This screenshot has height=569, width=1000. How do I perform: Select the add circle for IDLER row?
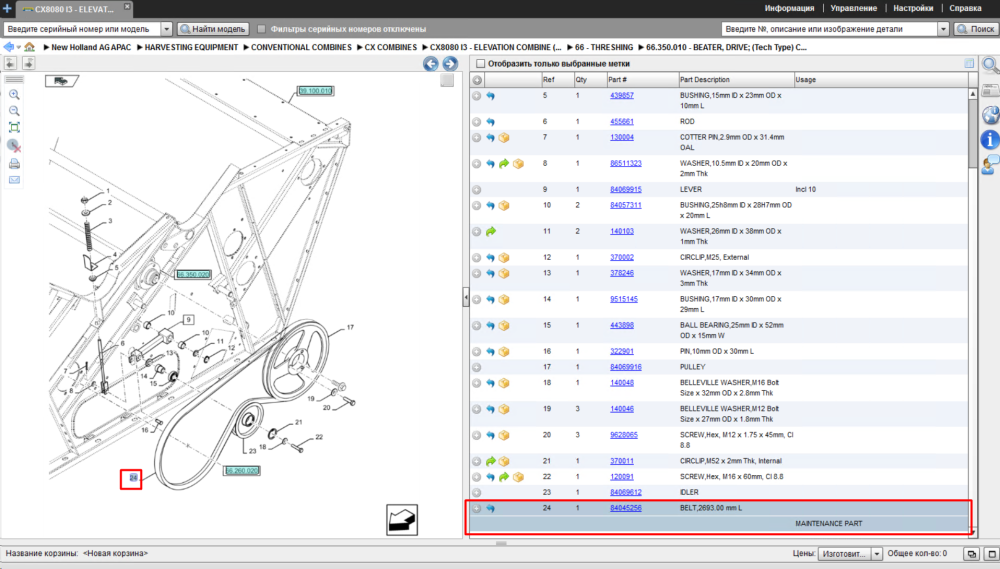(x=476, y=492)
